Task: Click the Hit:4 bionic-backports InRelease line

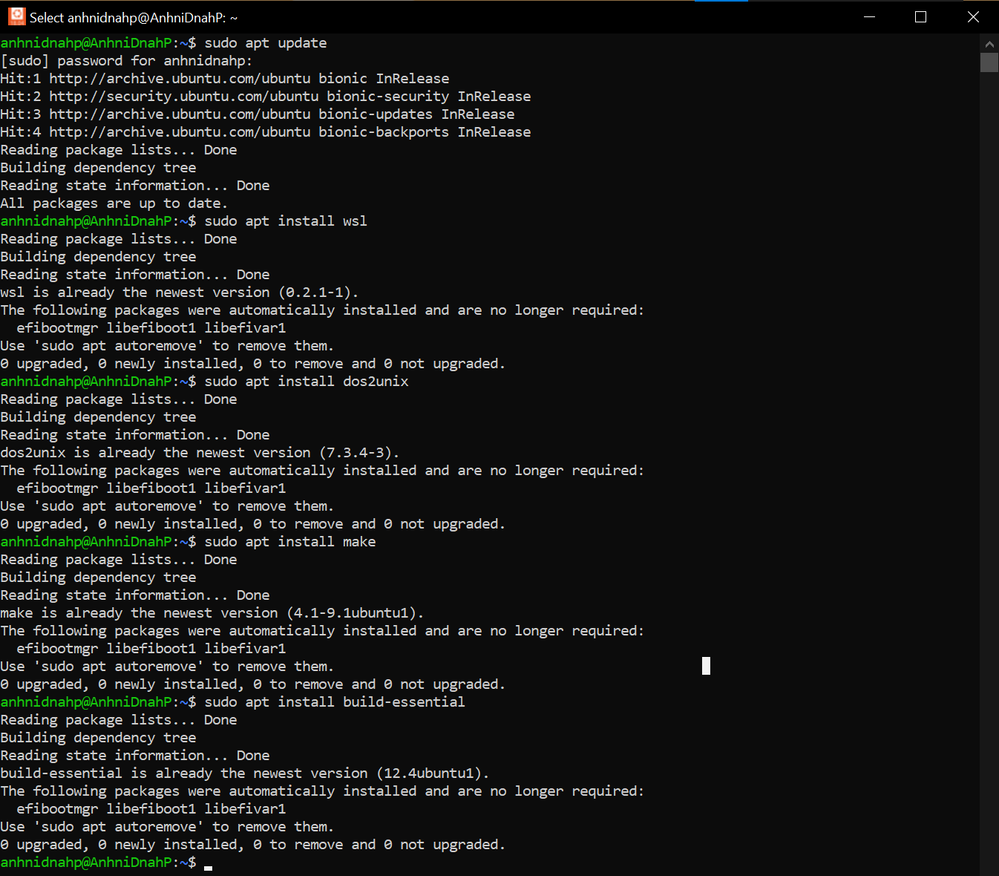Action: [265, 133]
